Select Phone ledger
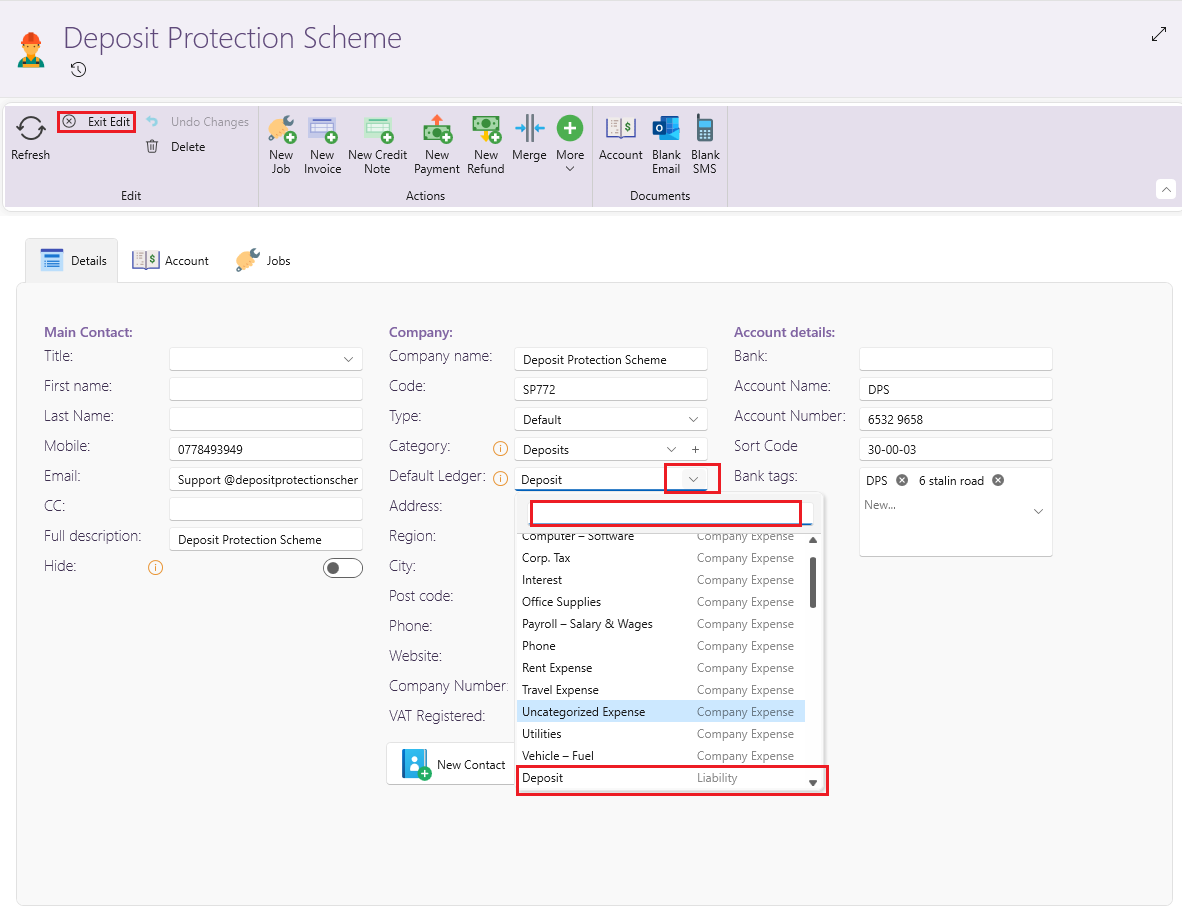1182x914 pixels. pyautogui.click(x=660, y=646)
